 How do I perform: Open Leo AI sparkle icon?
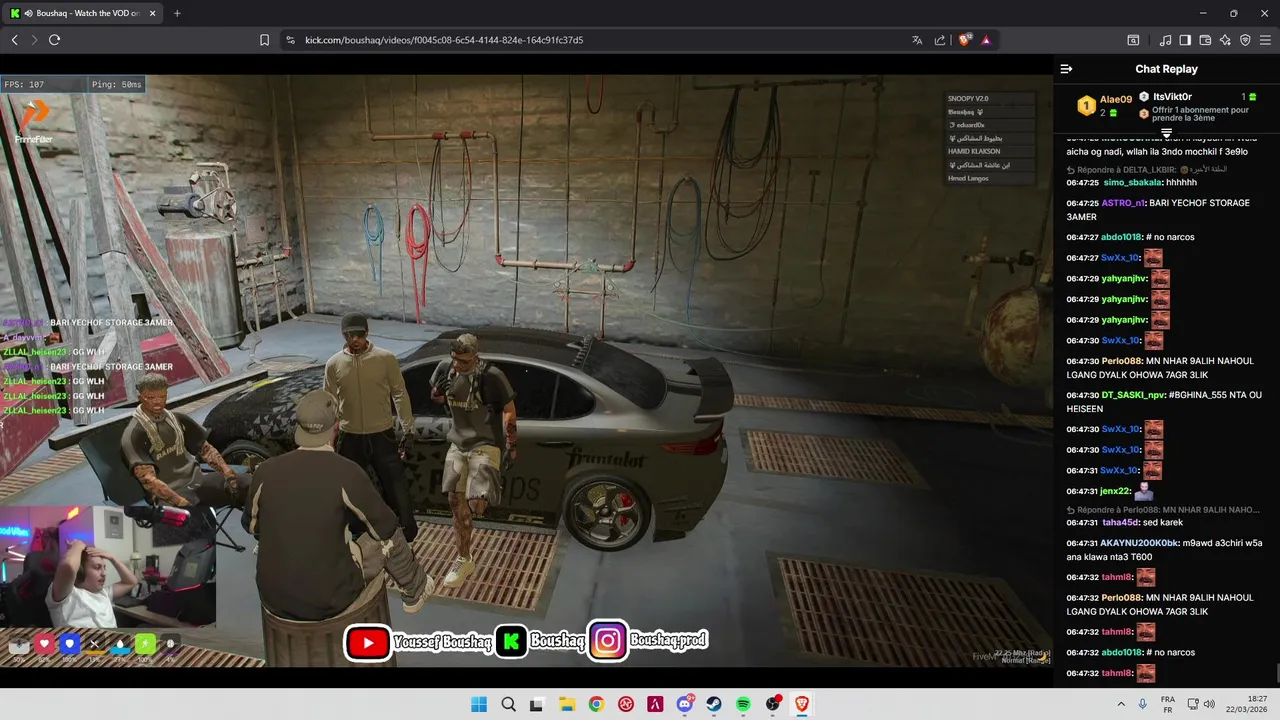click(x=1225, y=40)
